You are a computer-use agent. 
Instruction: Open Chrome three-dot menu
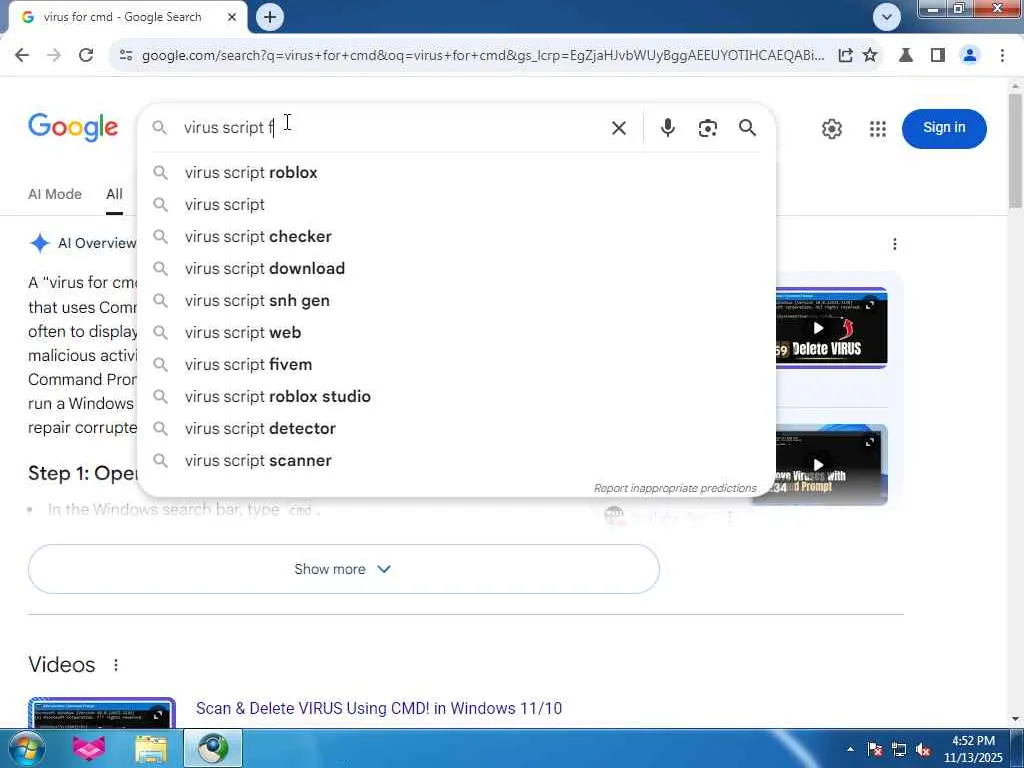coord(1002,56)
